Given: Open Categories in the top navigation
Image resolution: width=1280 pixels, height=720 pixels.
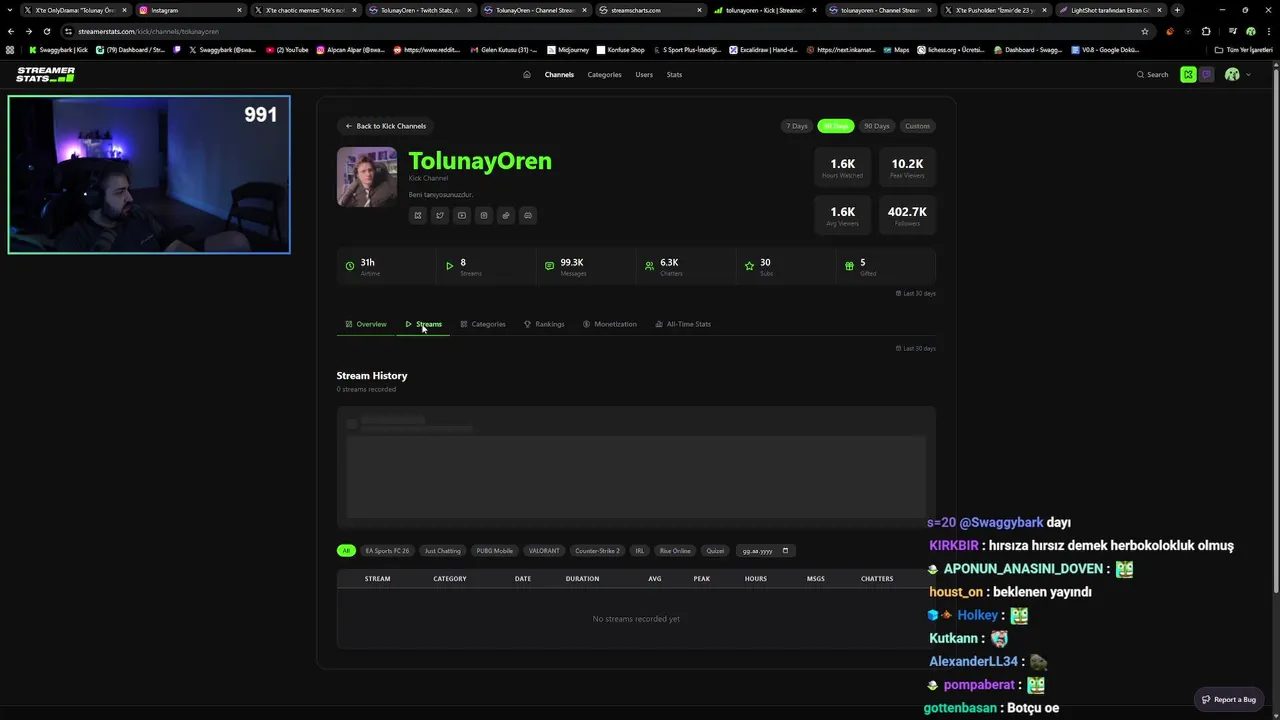Looking at the screenshot, I should point(604,74).
